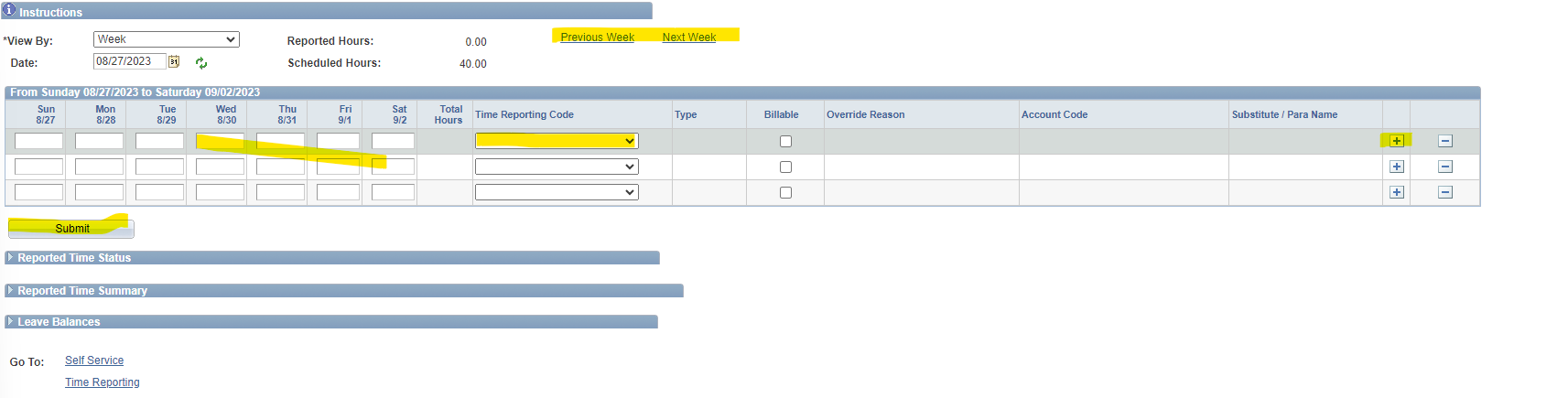Click the Override Reason column header

pos(866,114)
